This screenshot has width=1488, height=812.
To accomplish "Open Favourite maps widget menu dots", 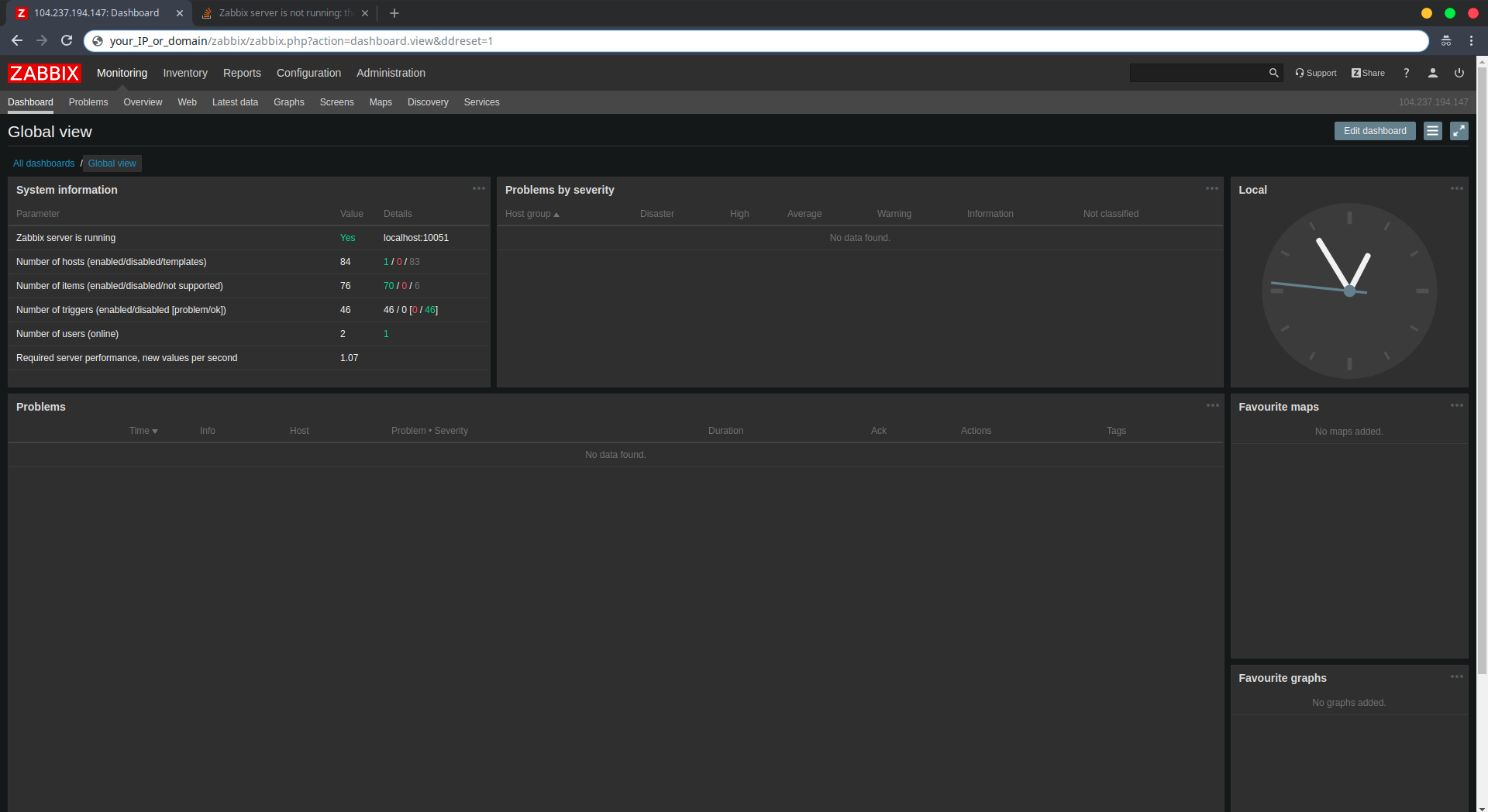I will [x=1457, y=405].
